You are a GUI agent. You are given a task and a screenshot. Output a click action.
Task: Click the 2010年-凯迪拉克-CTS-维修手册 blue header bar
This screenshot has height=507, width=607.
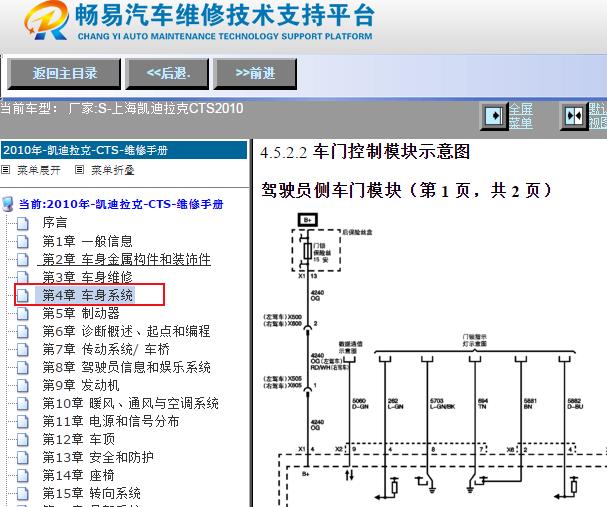[124, 150]
